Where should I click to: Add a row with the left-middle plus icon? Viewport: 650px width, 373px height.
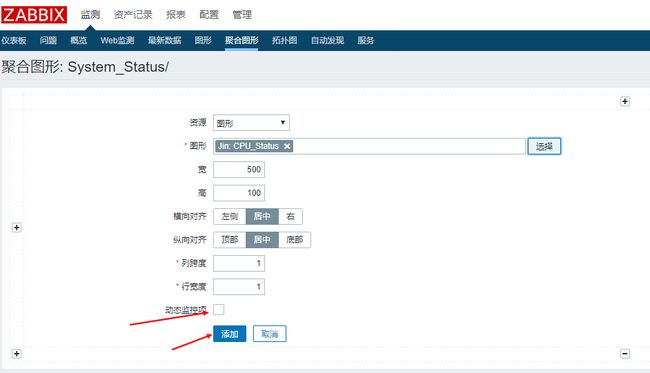[17, 228]
